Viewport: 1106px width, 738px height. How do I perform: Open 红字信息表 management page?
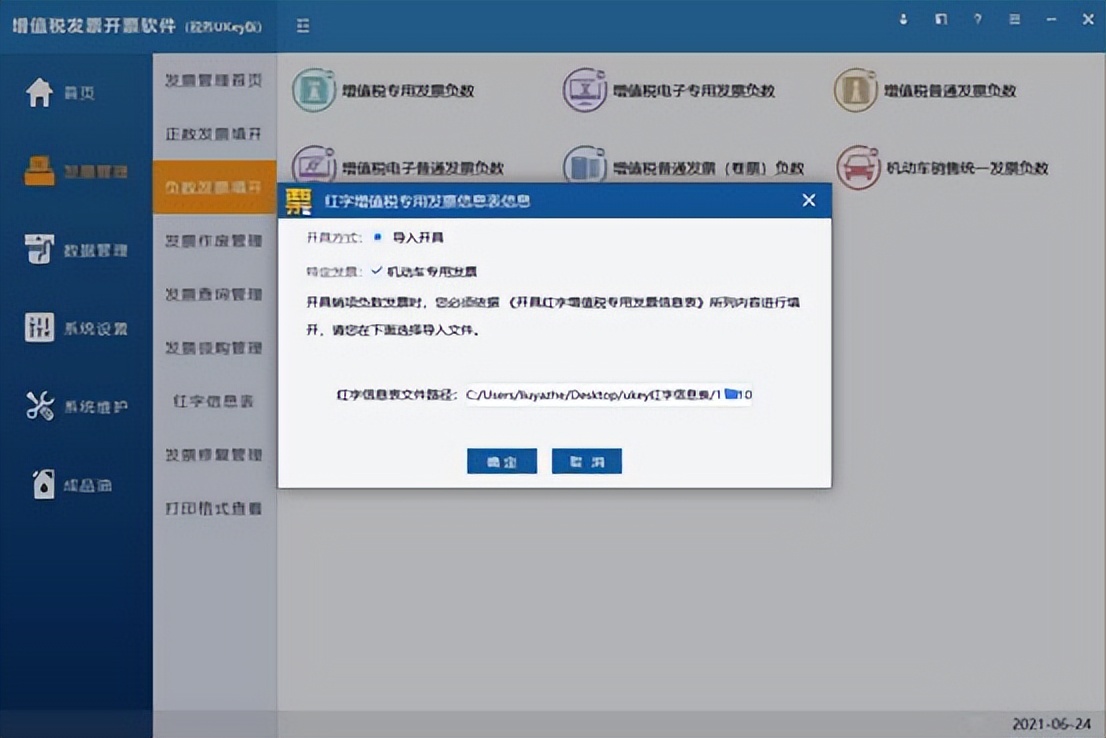[x=213, y=401]
